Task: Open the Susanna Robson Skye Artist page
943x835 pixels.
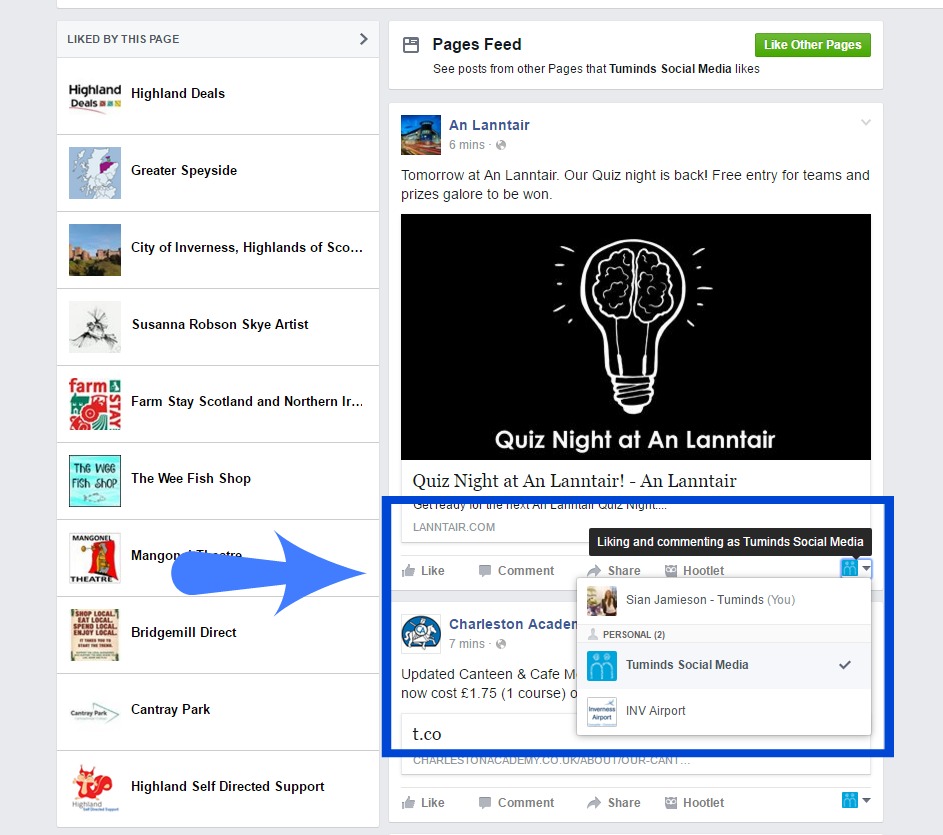Action: click(220, 325)
